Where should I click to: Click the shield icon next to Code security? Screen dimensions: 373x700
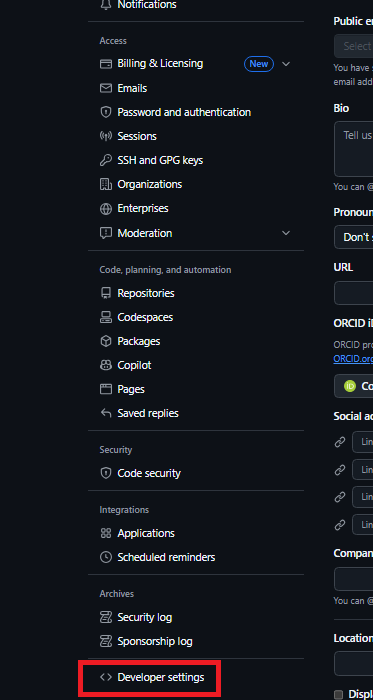point(106,473)
